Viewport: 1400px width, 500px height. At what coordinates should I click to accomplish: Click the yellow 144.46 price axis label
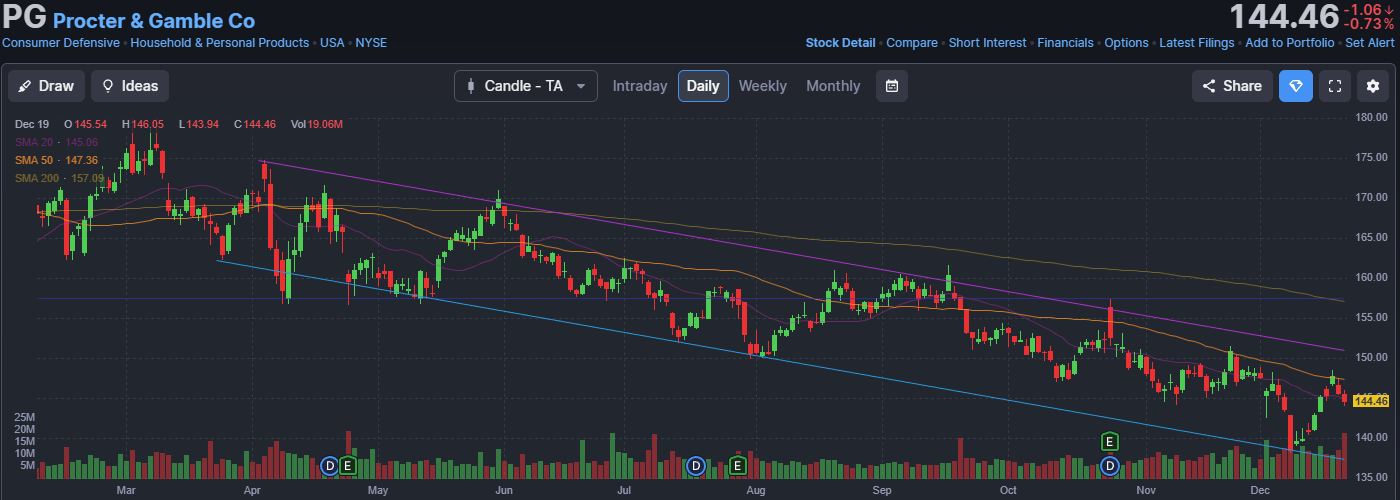click(1372, 401)
